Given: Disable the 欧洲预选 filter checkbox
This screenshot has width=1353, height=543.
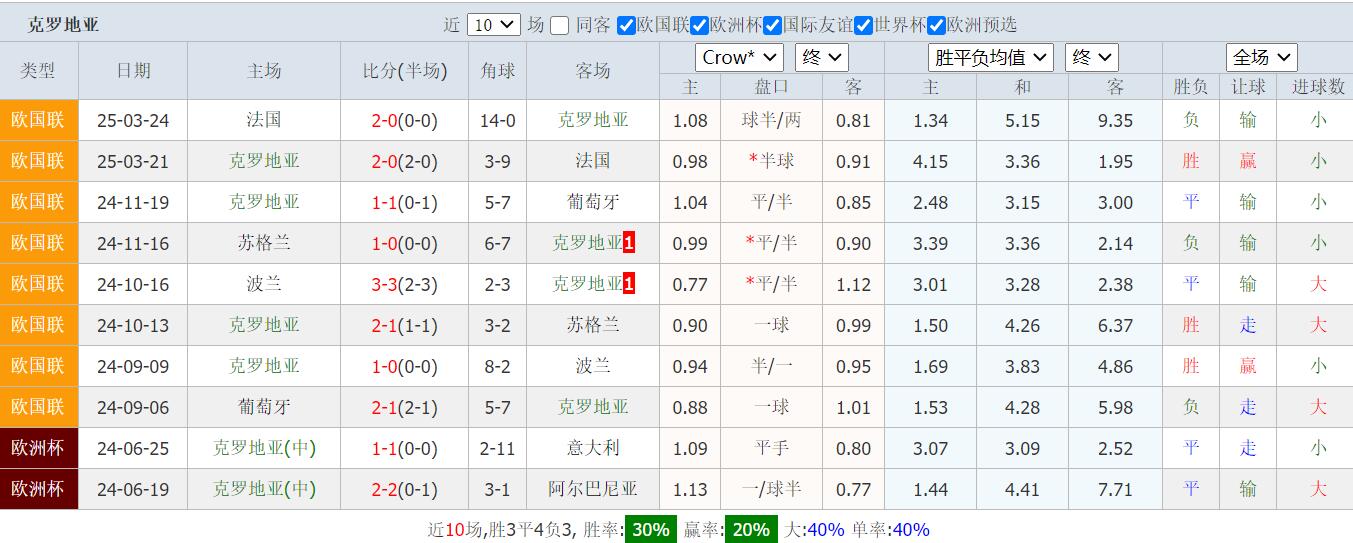Looking at the screenshot, I should tap(936, 25).
